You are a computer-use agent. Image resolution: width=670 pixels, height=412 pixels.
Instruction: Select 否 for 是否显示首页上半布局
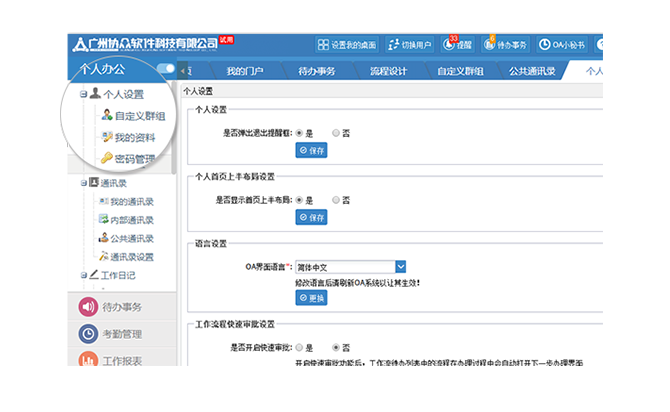[336, 200]
